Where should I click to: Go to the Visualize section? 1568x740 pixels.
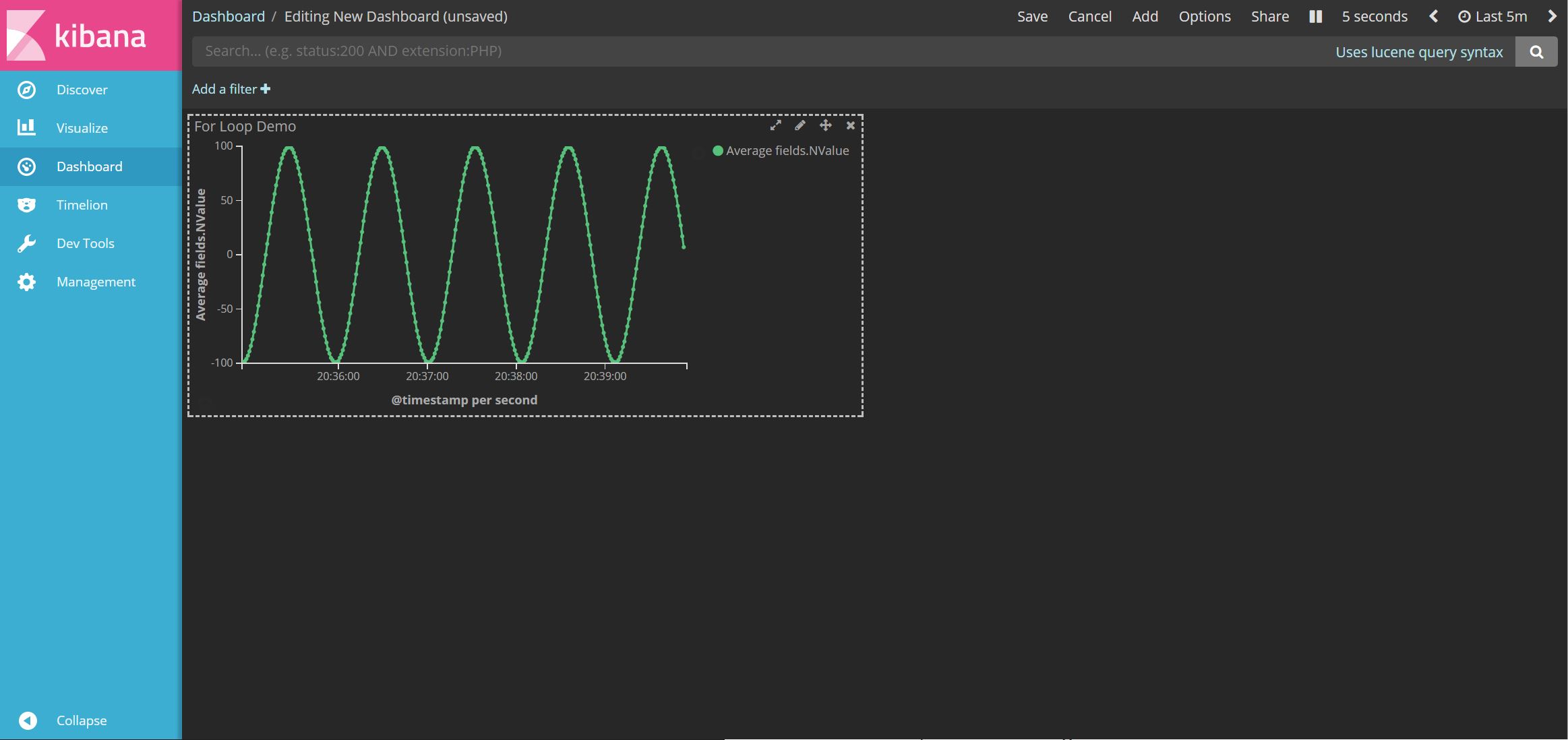click(82, 128)
